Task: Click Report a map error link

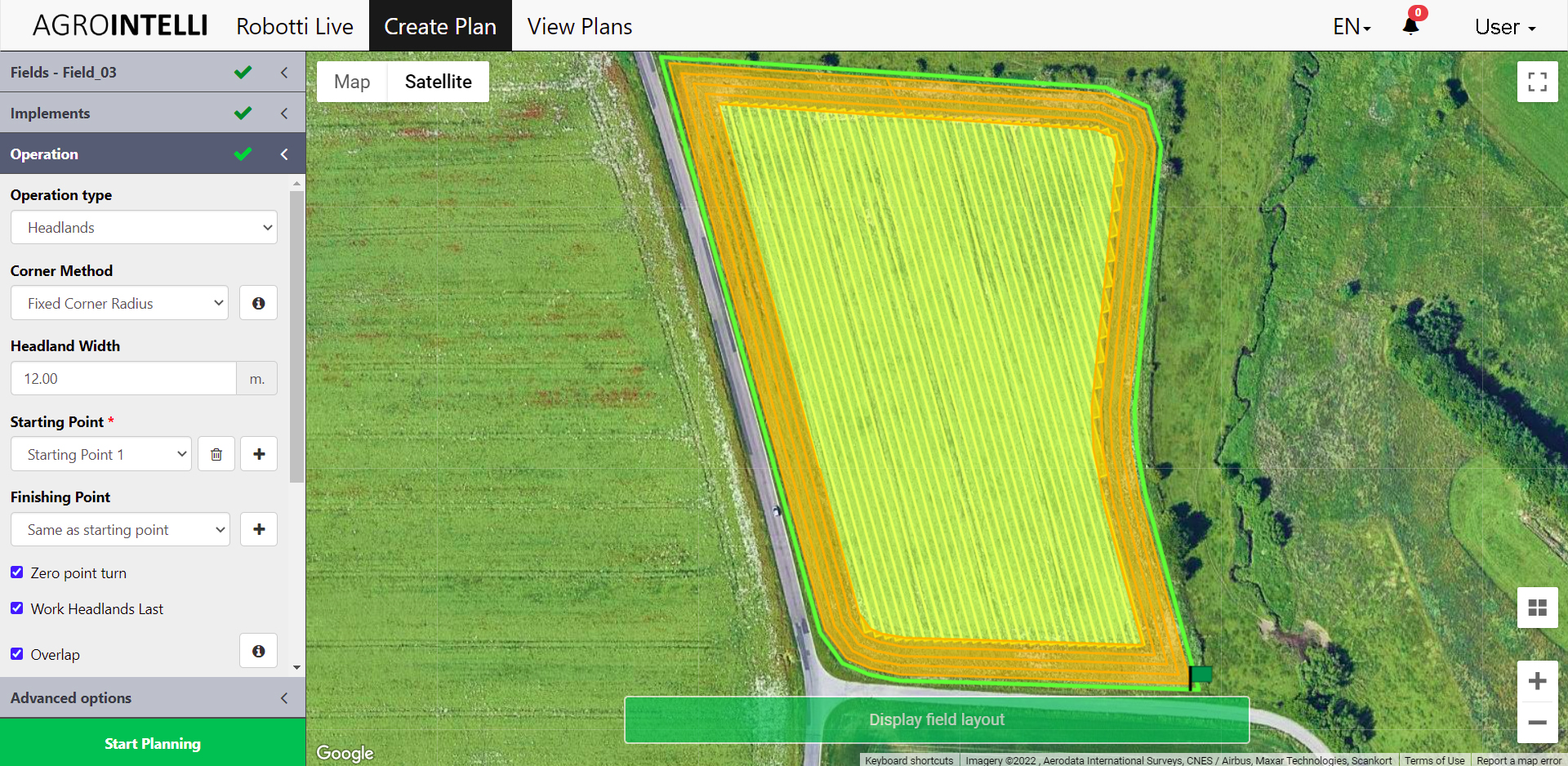Action: (x=1519, y=760)
